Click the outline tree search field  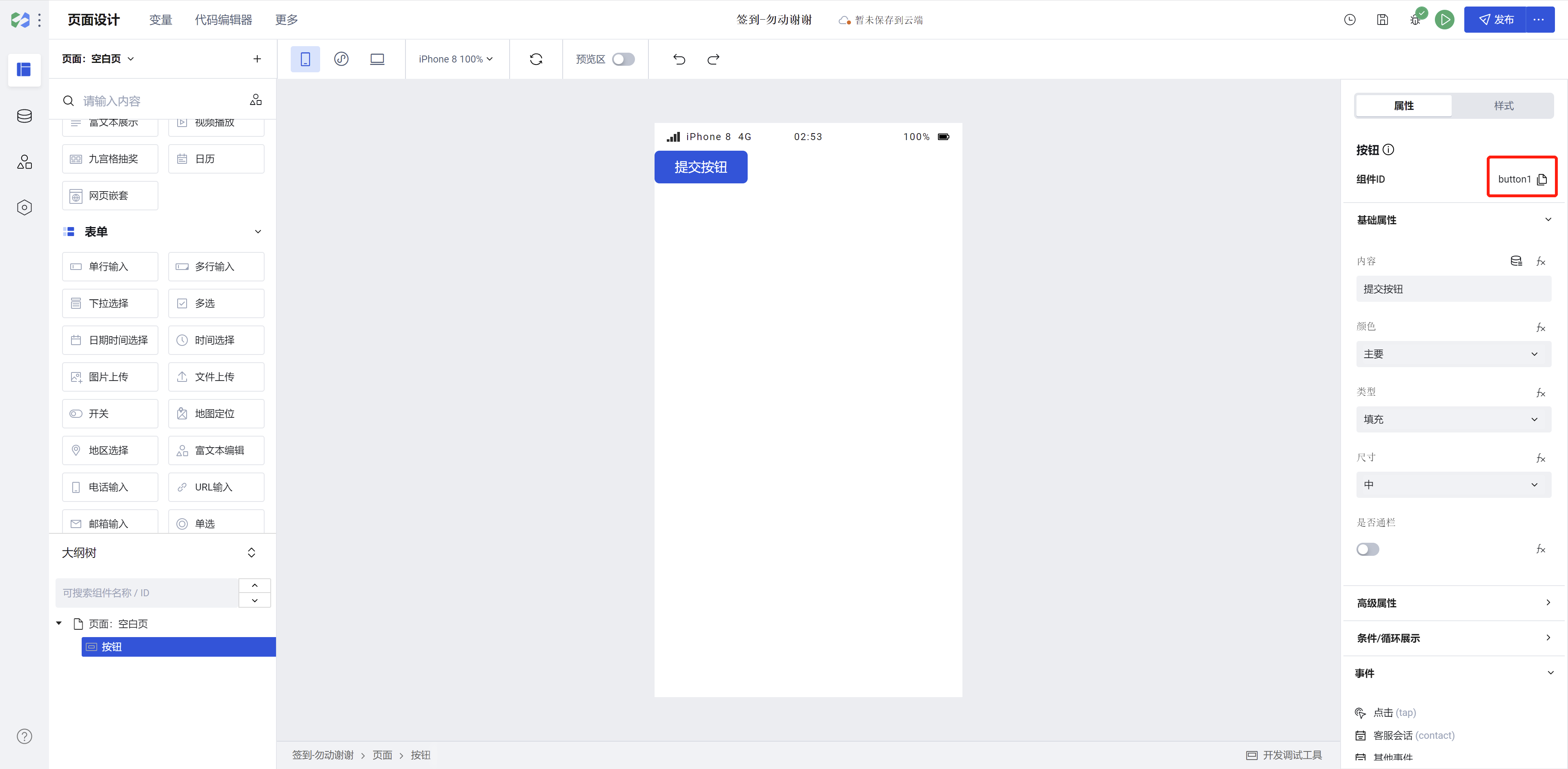click(x=147, y=593)
